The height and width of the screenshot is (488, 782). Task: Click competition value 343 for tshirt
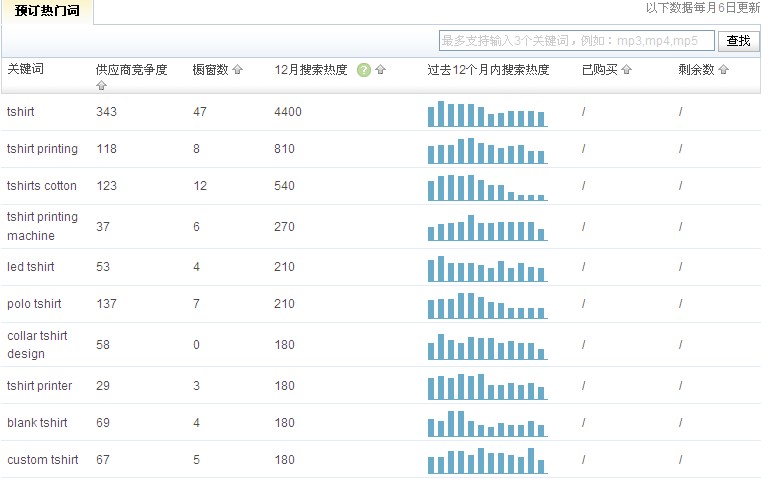point(106,112)
